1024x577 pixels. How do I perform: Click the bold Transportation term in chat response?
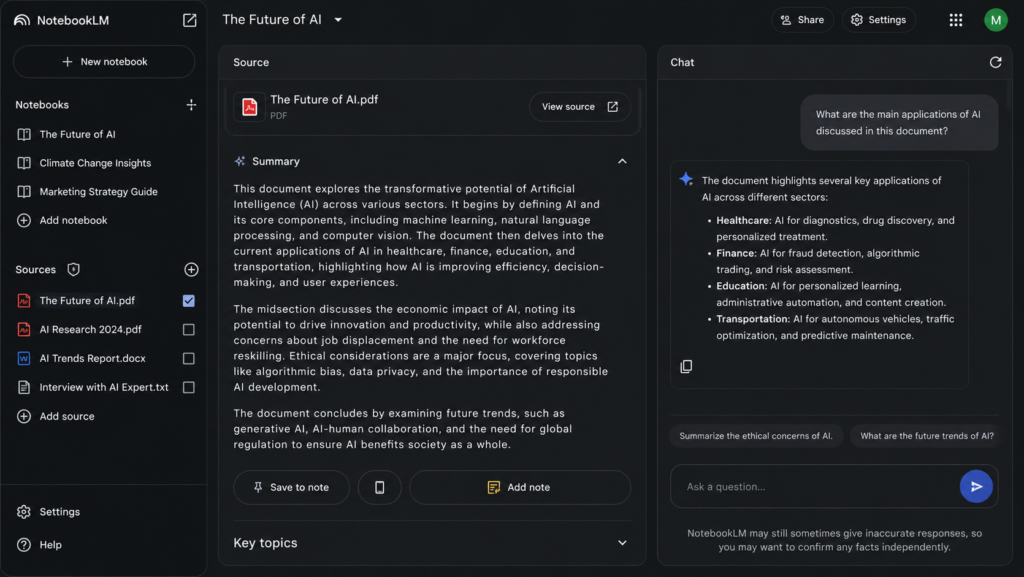(753, 319)
